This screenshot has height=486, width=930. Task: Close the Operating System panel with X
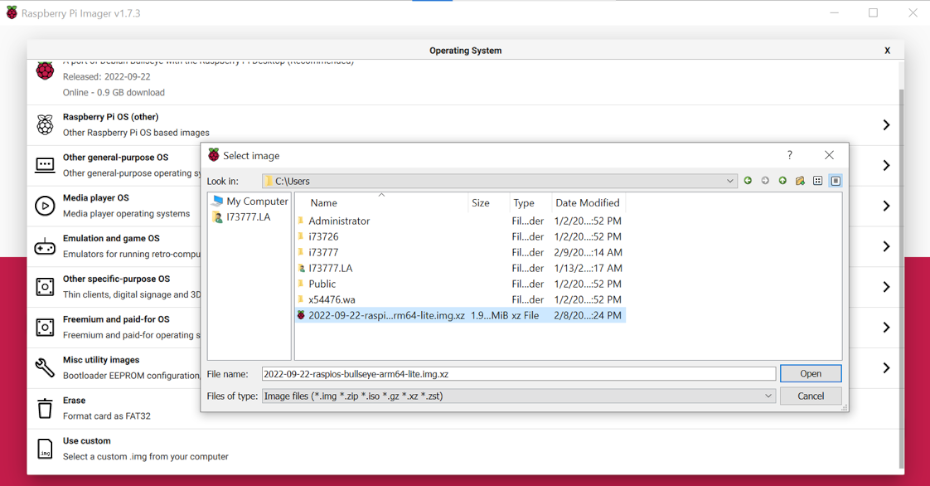(x=887, y=50)
